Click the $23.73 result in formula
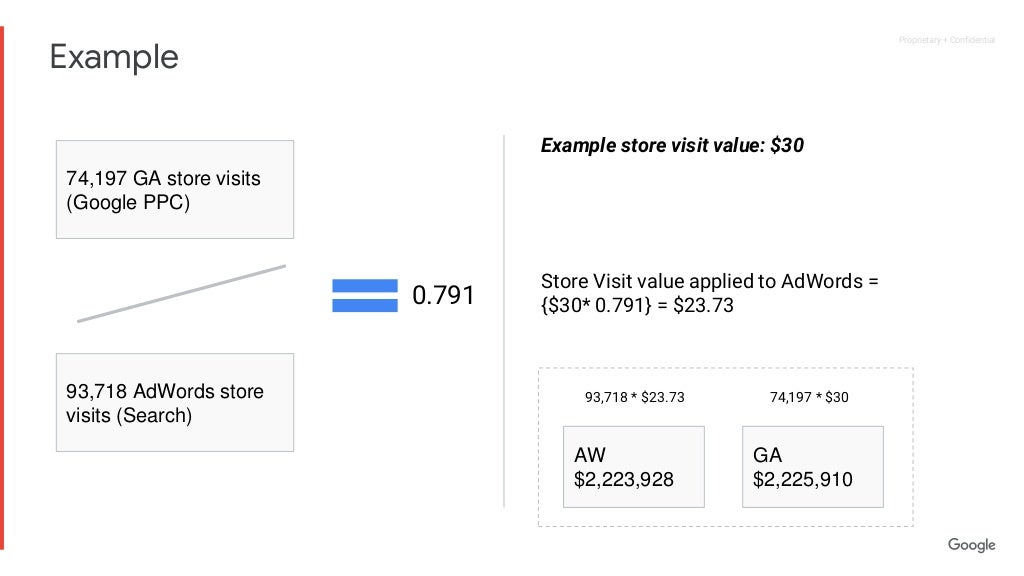Screen dimensions: 1024x576 click(x=703, y=306)
